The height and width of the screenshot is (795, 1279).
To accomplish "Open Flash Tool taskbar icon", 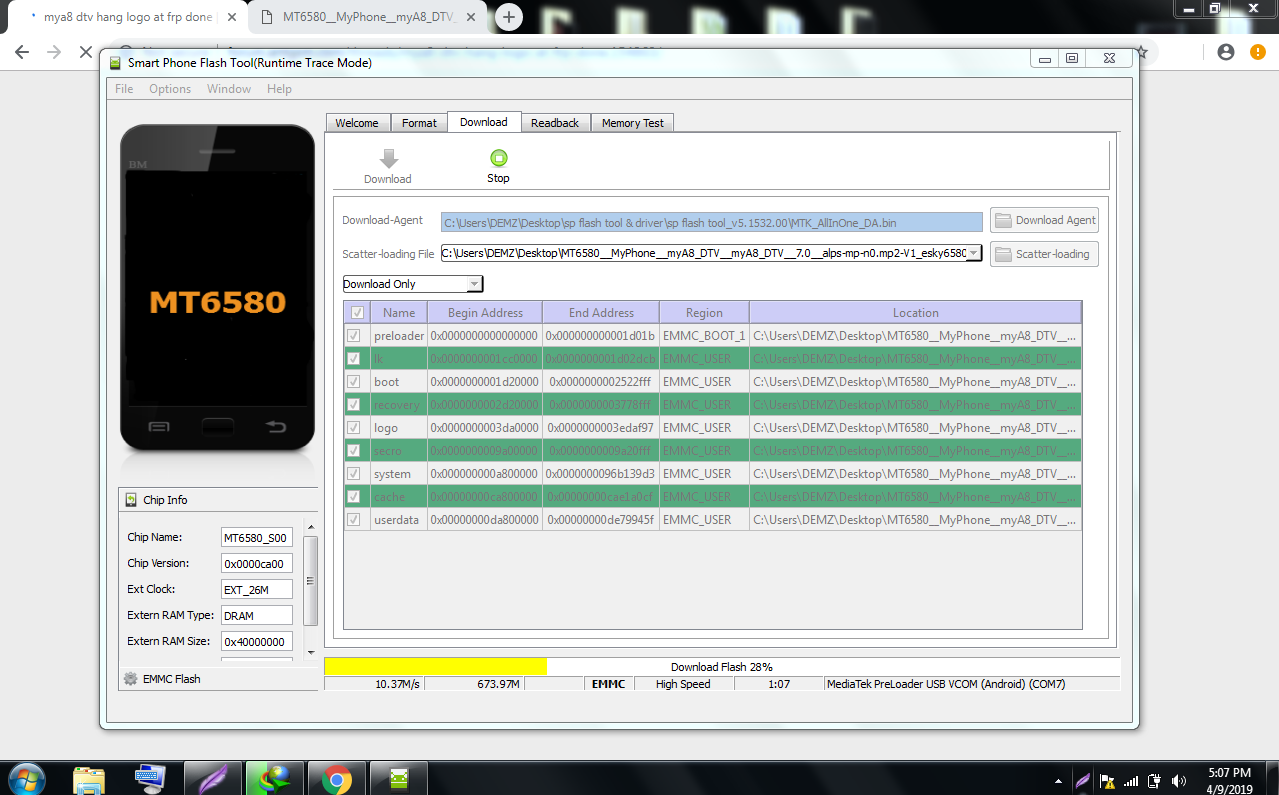I will [399, 778].
